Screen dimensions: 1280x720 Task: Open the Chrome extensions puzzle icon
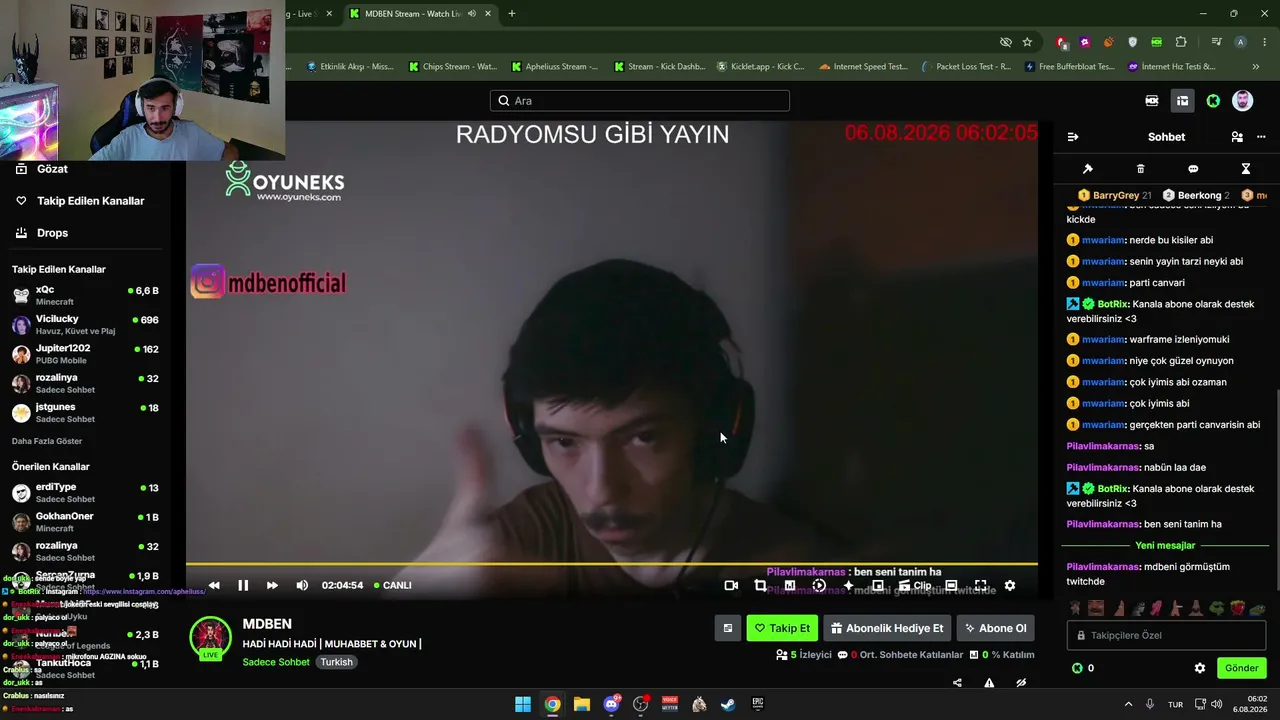coord(1181,42)
